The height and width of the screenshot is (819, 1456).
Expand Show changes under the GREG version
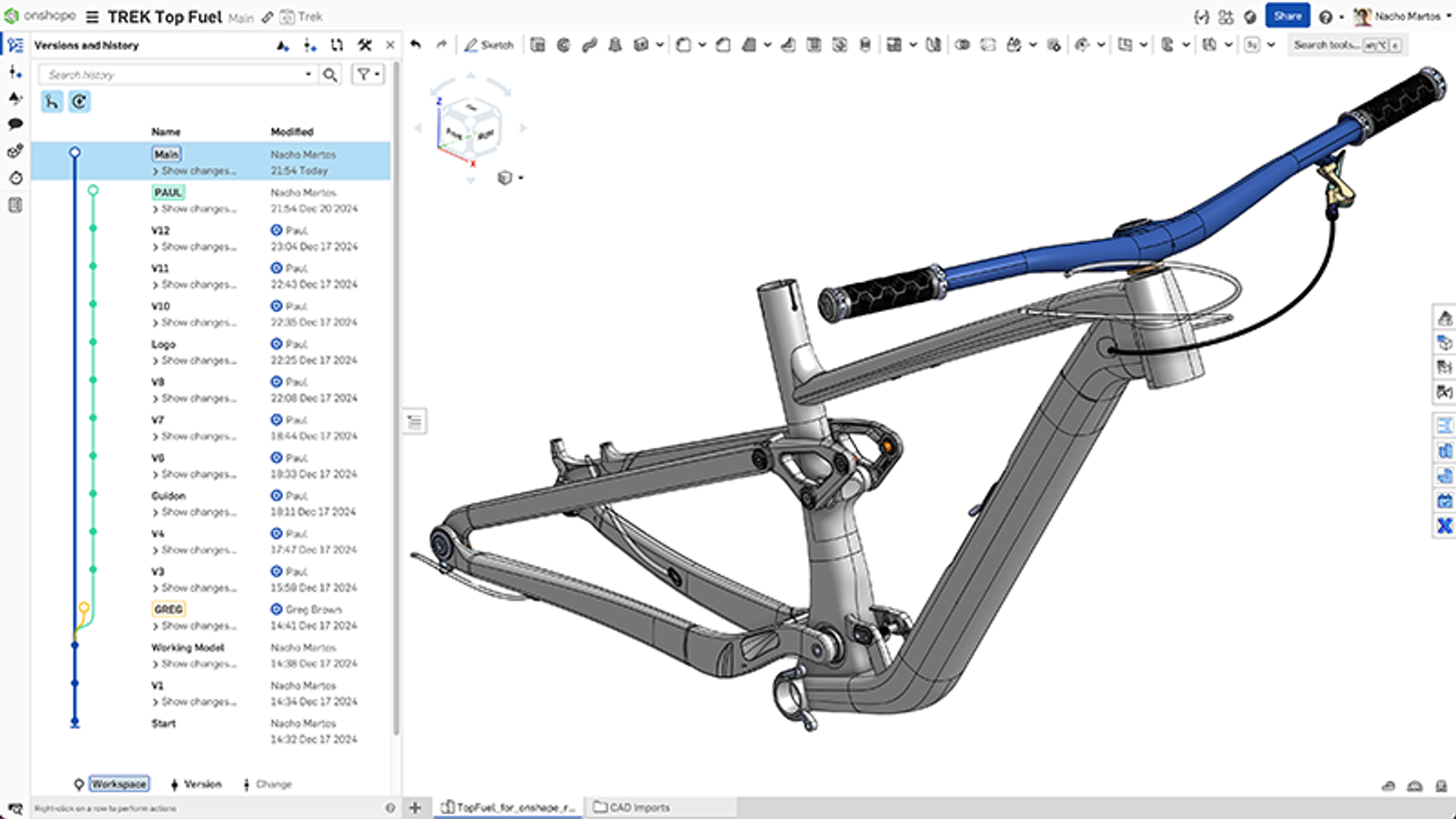pos(194,625)
